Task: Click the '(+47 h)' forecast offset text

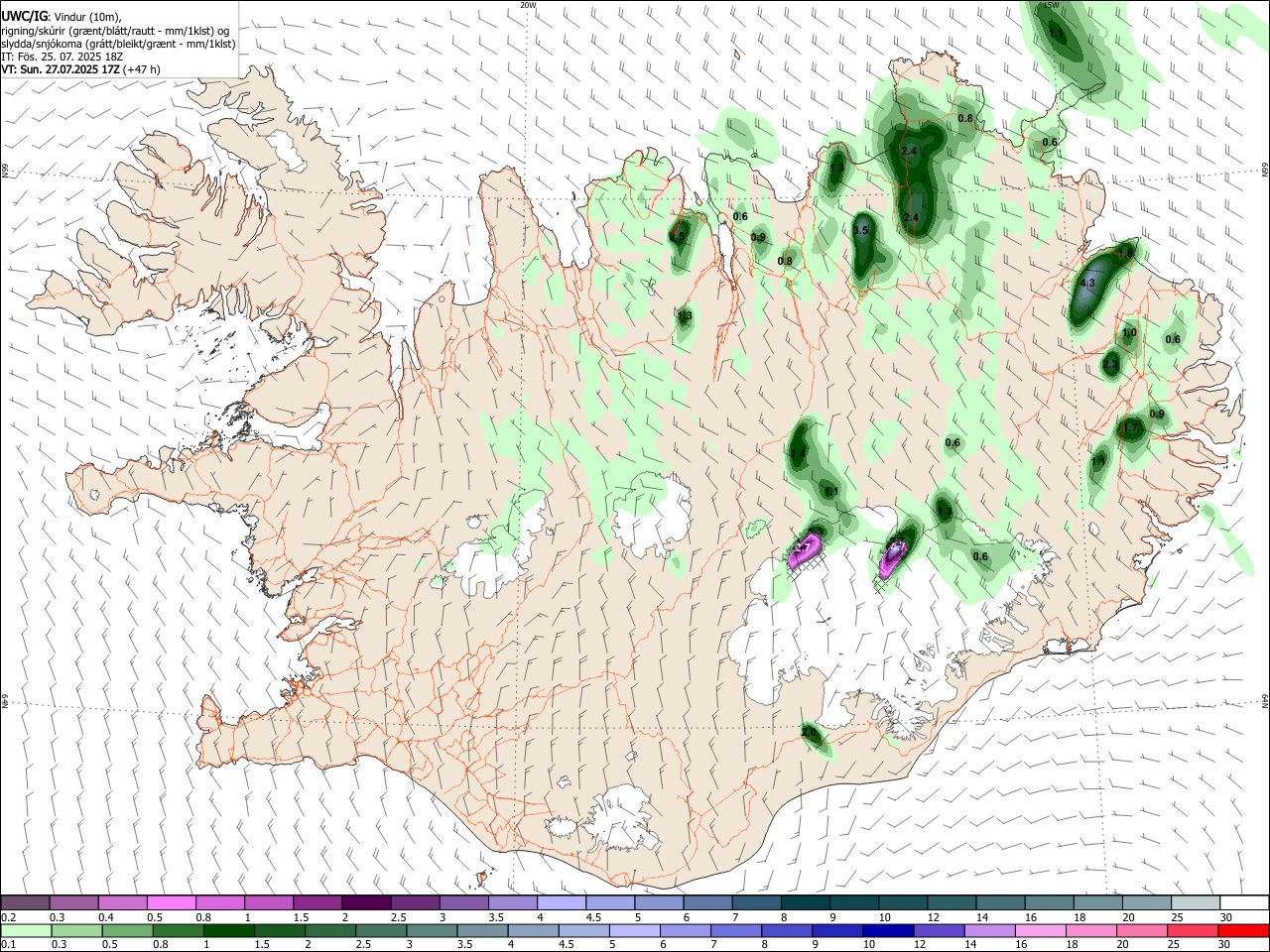Action: (142, 69)
